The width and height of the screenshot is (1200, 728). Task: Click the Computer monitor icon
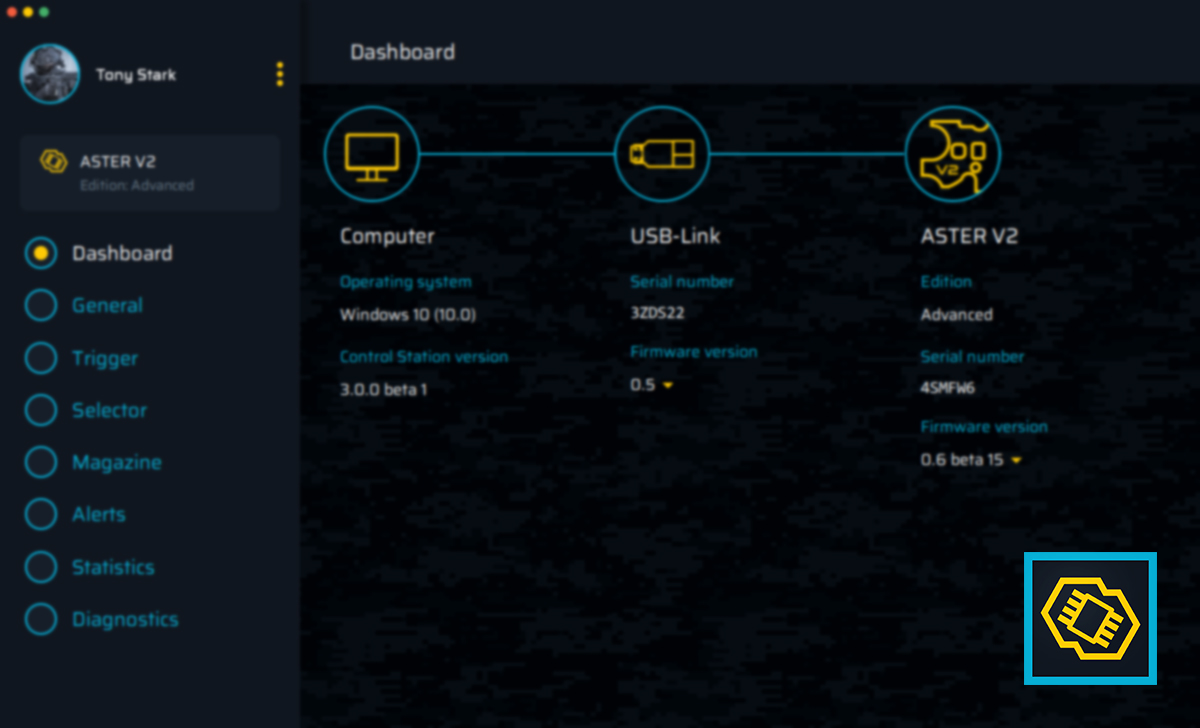pos(371,155)
